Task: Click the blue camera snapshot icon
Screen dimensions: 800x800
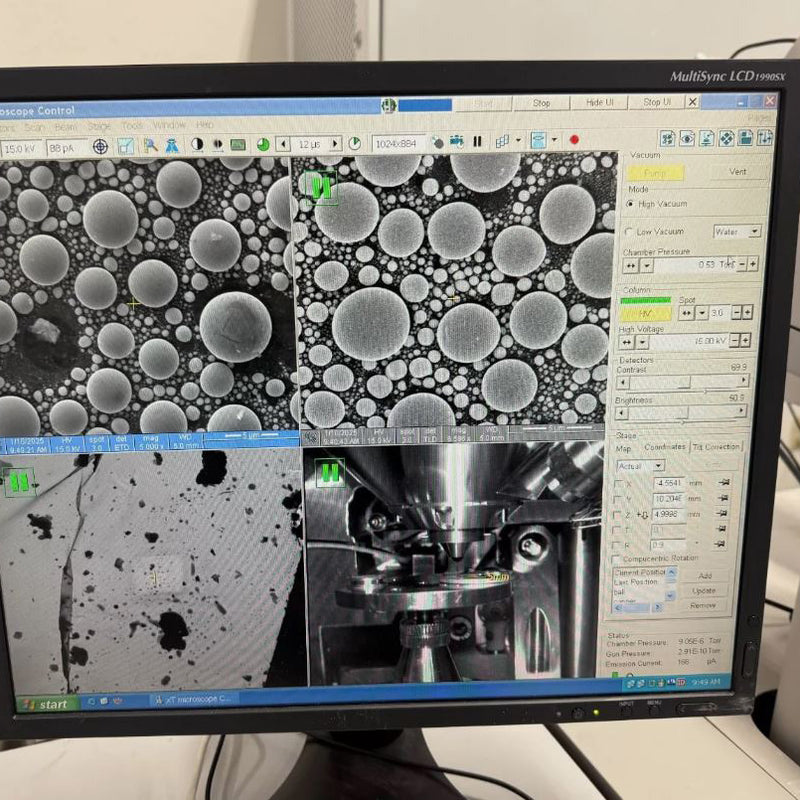Action: pos(457,141)
